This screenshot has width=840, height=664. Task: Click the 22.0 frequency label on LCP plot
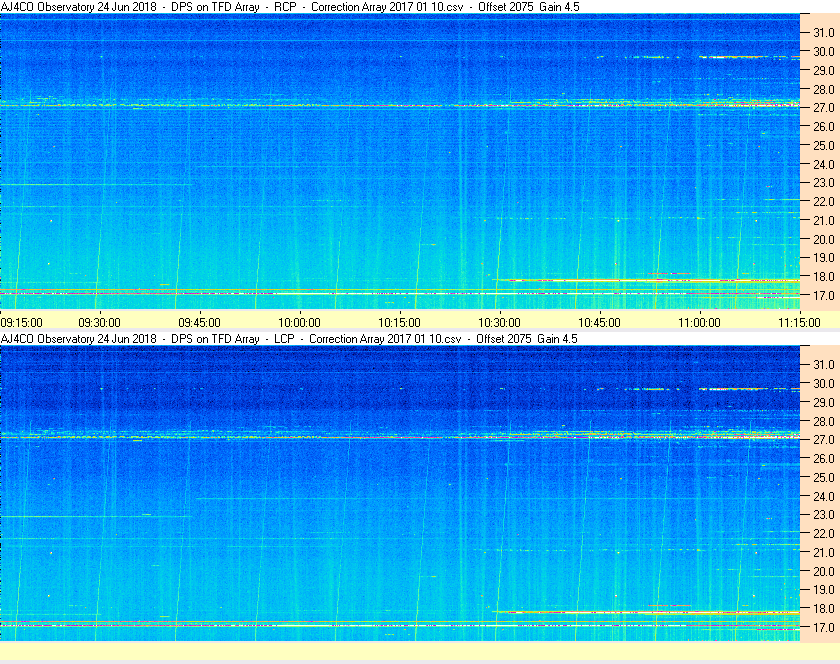pos(824,533)
